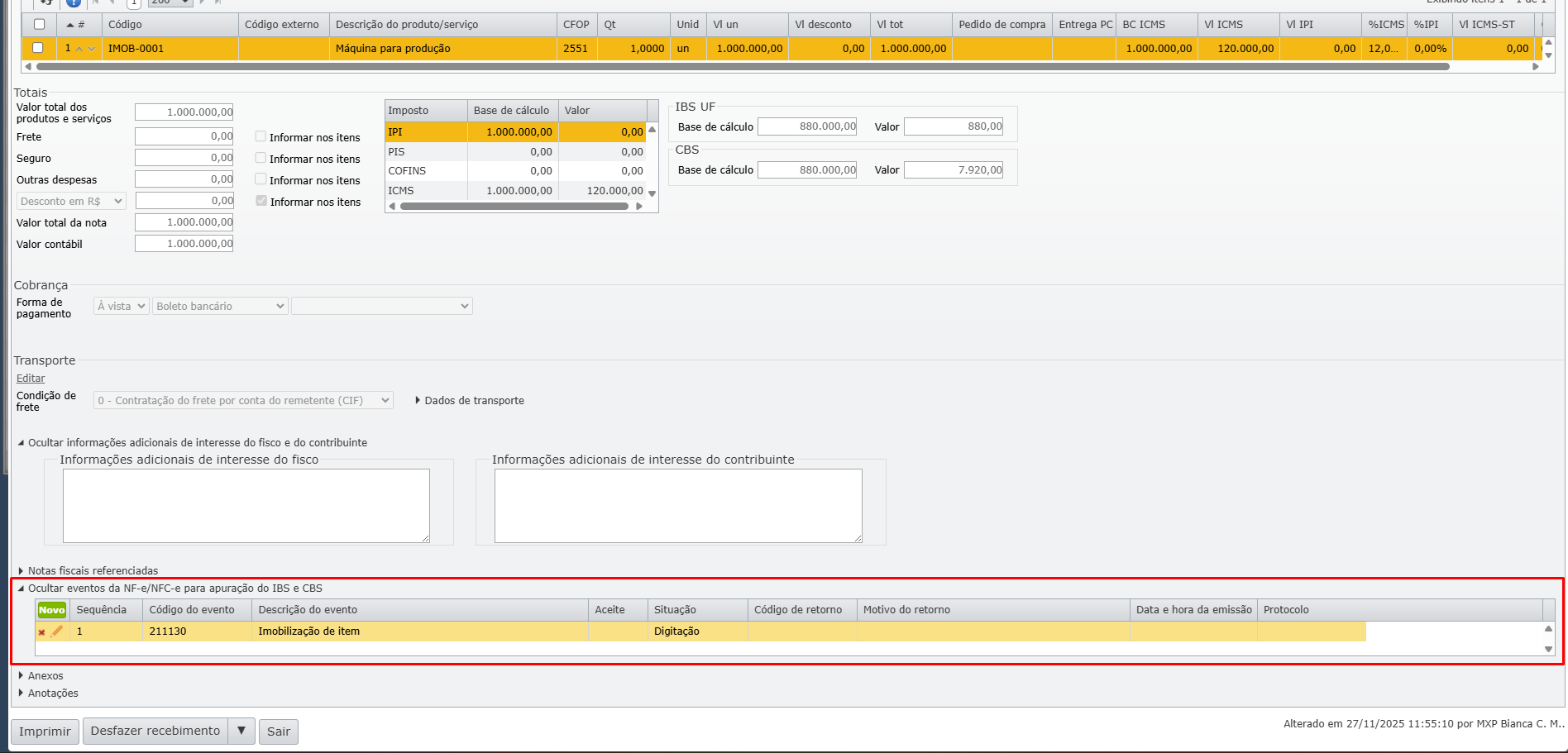Open the Boleto bancário payment dropdown

coord(220,307)
